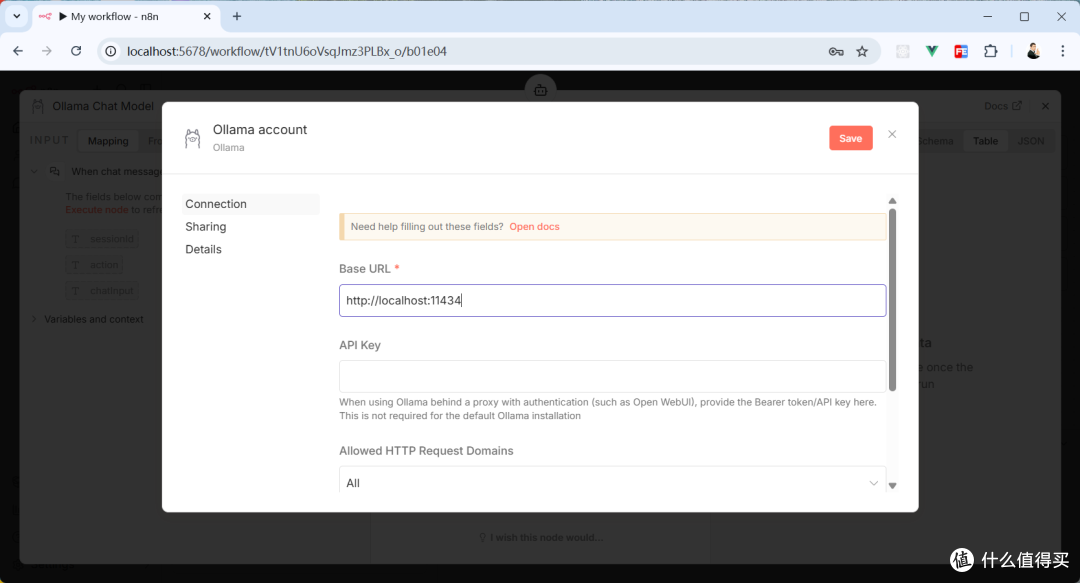1080x583 pixels.
Task: Focus the API Key input field
Action: [x=612, y=376]
